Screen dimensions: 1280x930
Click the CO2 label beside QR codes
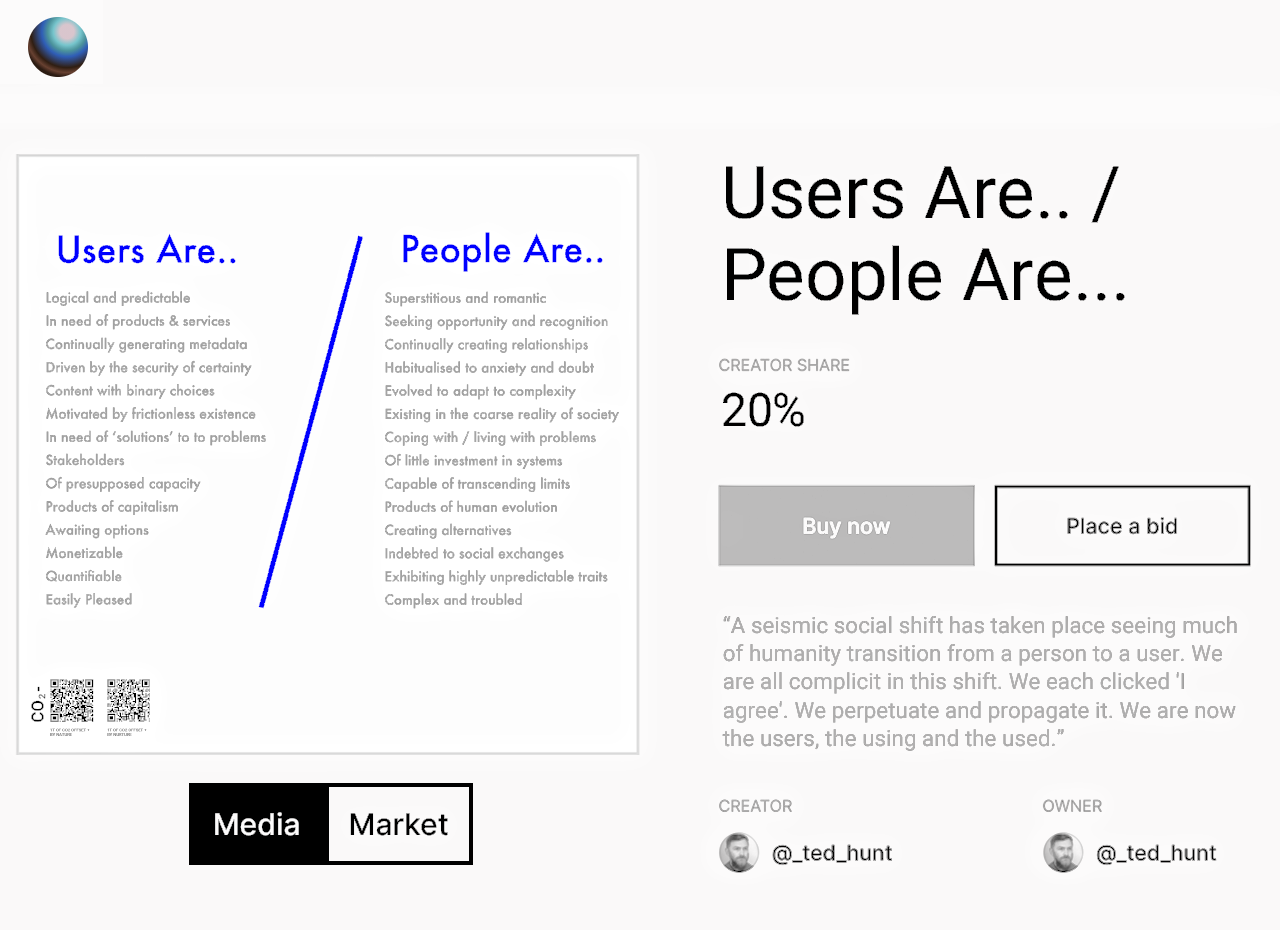pos(38,703)
